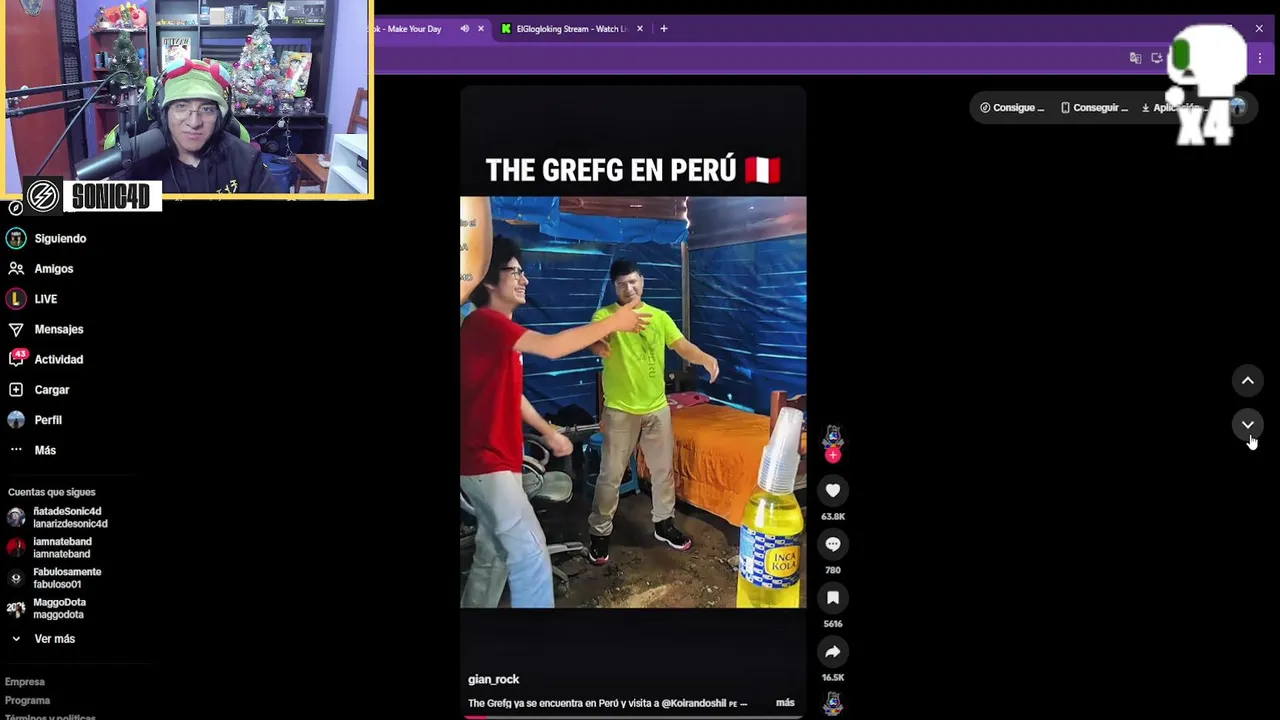Click the Amigos people icon
This screenshot has width=1280, height=720.
coord(15,268)
